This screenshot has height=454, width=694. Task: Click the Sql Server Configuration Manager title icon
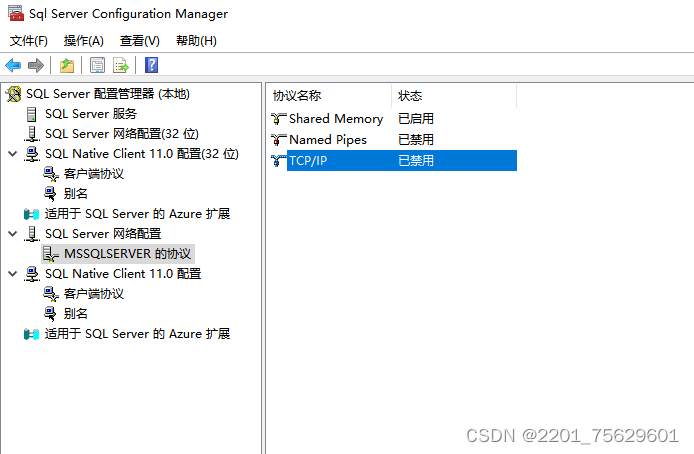coord(16,13)
